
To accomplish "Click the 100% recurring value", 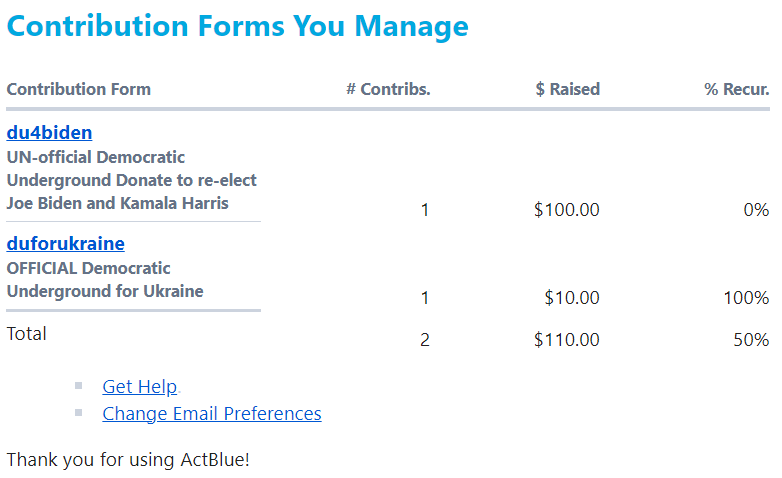I will tap(746, 298).
